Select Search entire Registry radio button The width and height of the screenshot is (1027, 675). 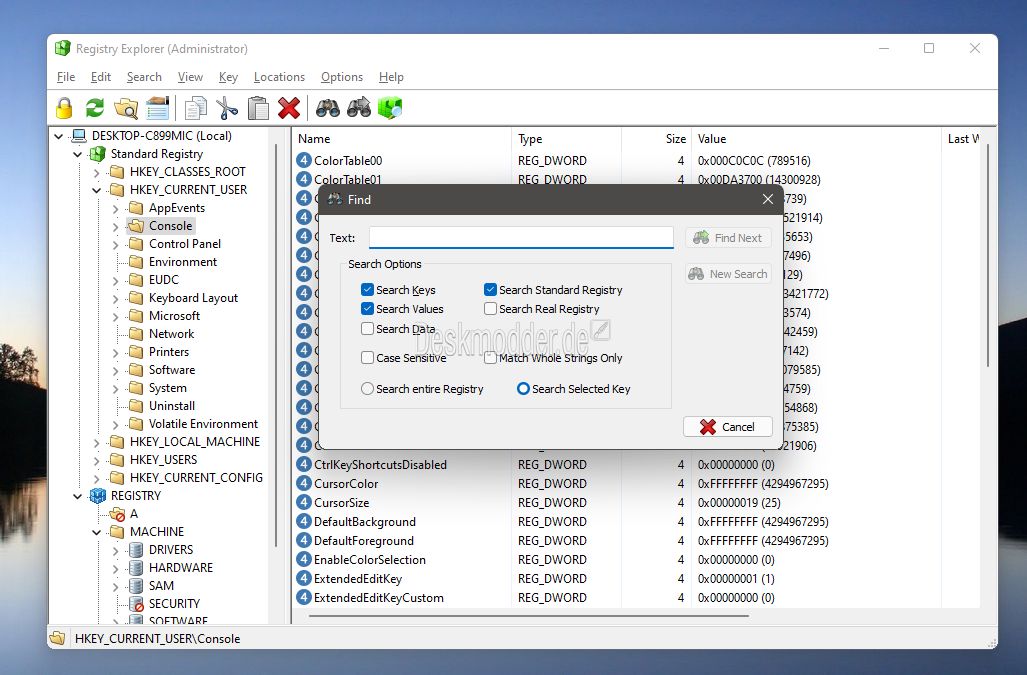pos(367,388)
